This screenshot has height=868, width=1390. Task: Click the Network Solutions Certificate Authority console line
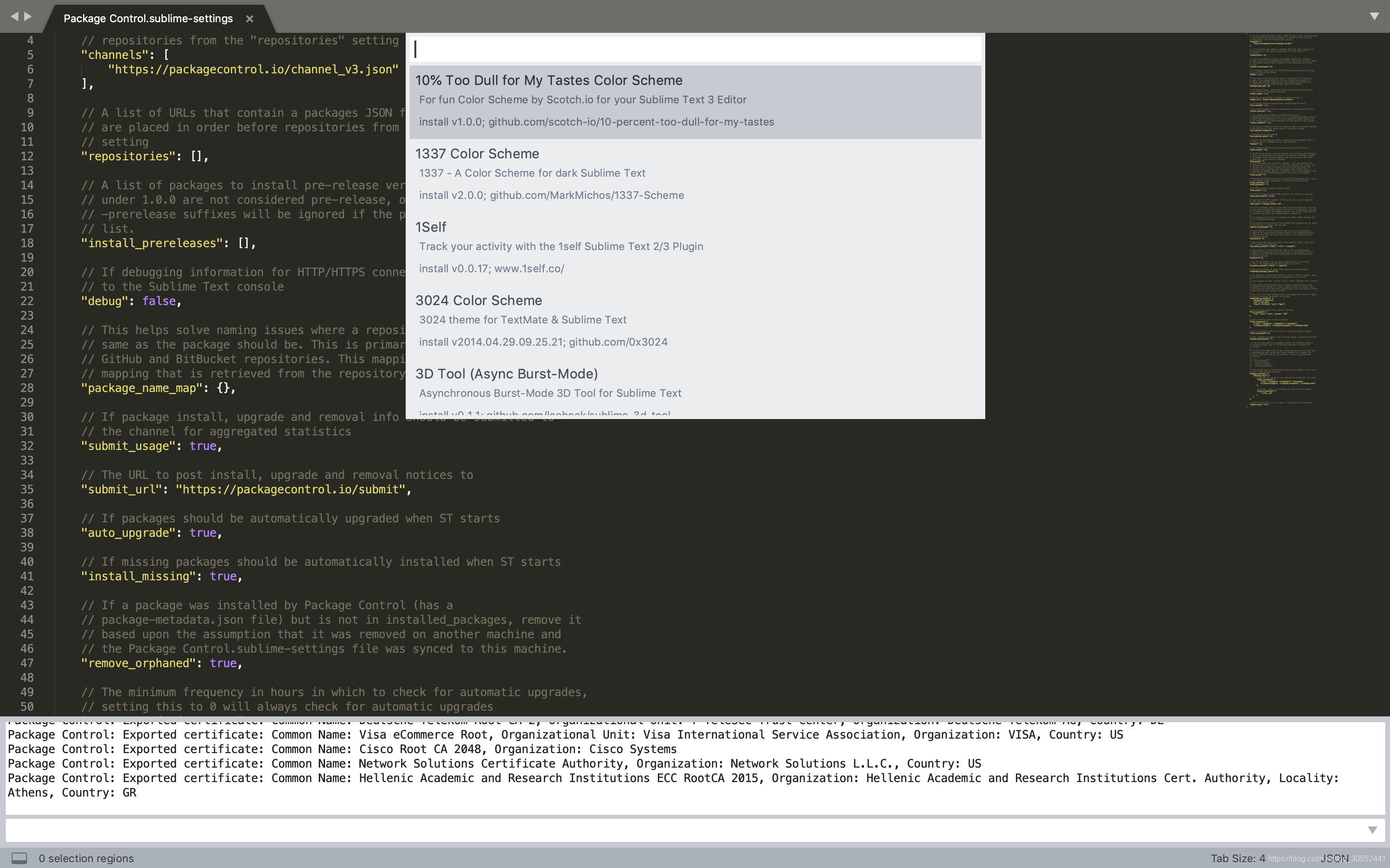click(495, 764)
